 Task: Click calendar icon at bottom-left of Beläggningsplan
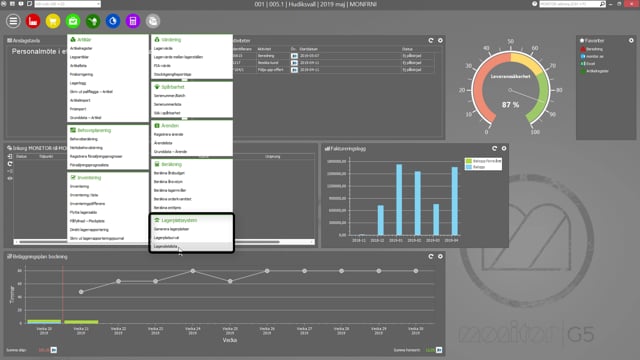point(54,350)
